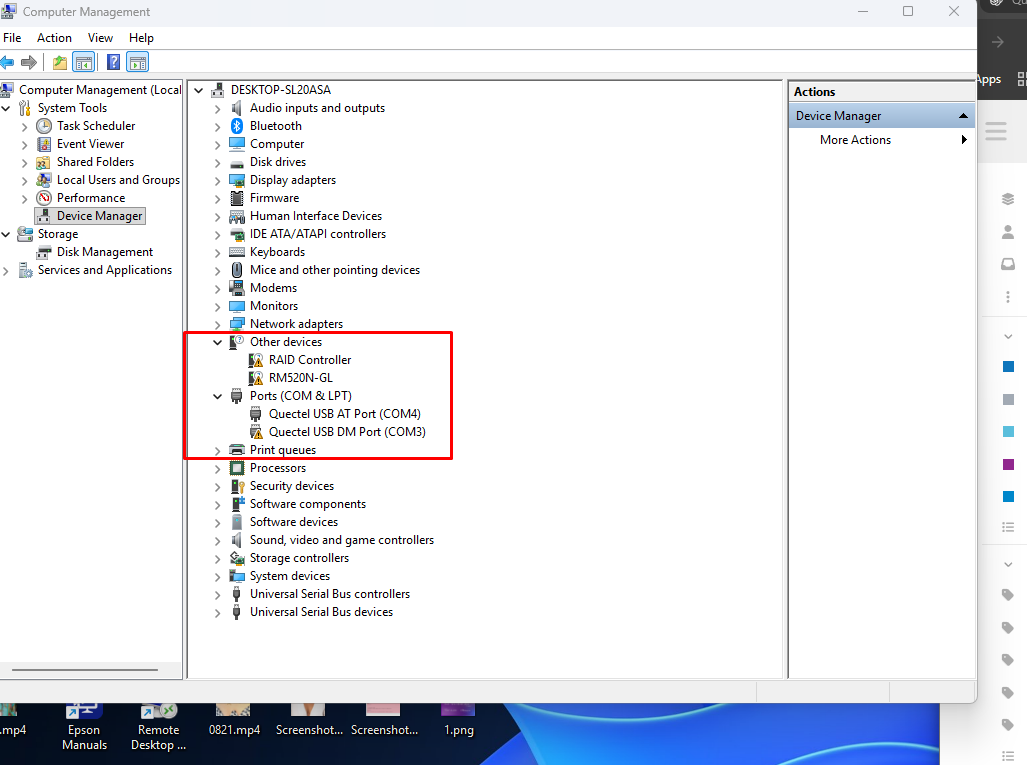Select the RAID Controller device
The height and width of the screenshot is (765, 1027).
pyautogui.click(x=309, y=360)
